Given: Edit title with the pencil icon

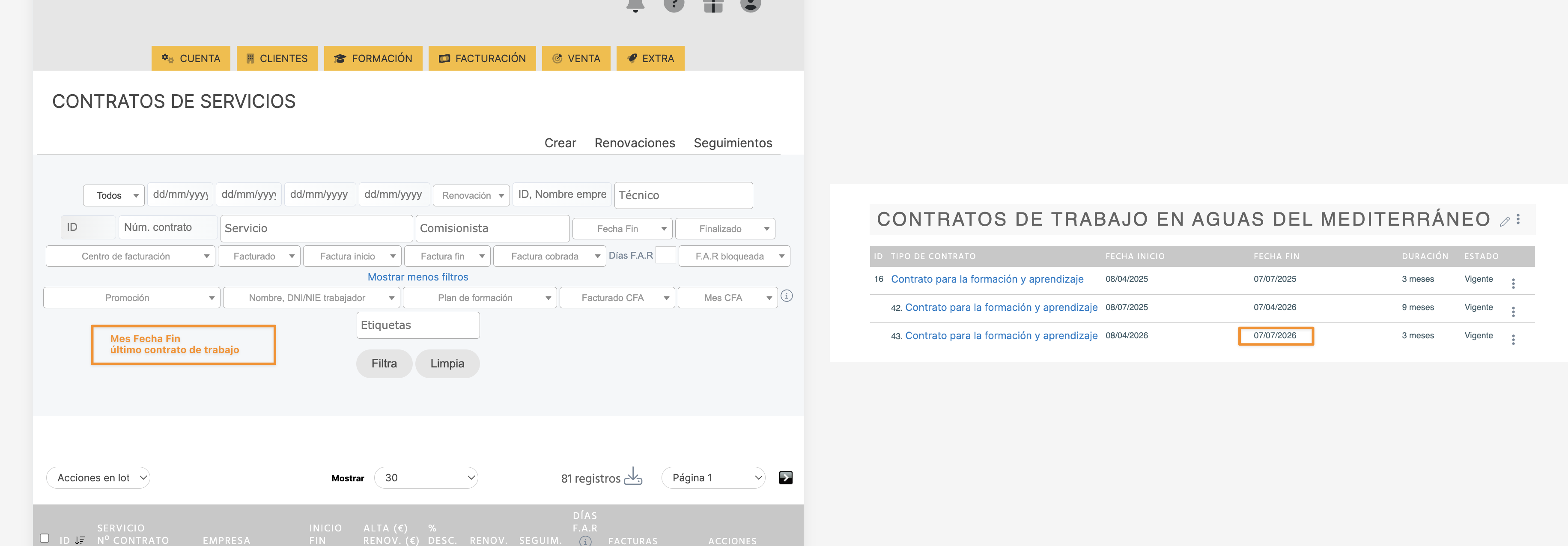Looking at the screenshot, I should click(1505, 221).
